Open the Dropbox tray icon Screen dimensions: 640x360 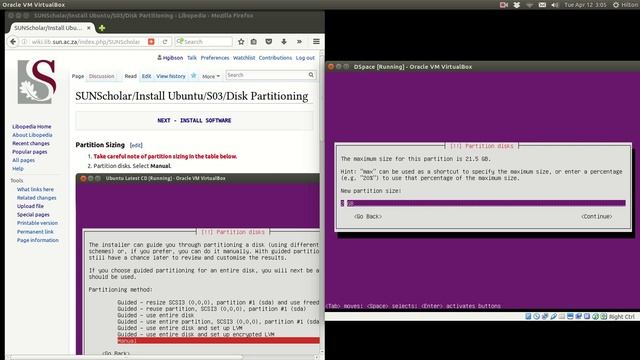click(516, 5)
